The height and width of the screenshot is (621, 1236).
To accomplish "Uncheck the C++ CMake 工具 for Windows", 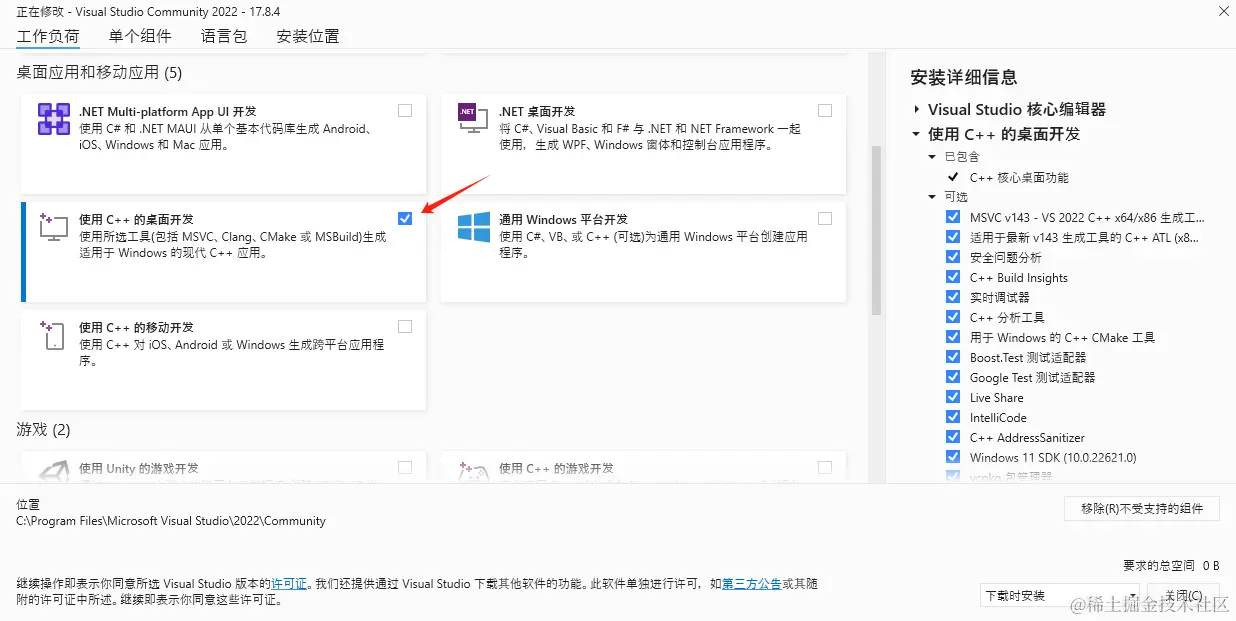I will [953, 337].
